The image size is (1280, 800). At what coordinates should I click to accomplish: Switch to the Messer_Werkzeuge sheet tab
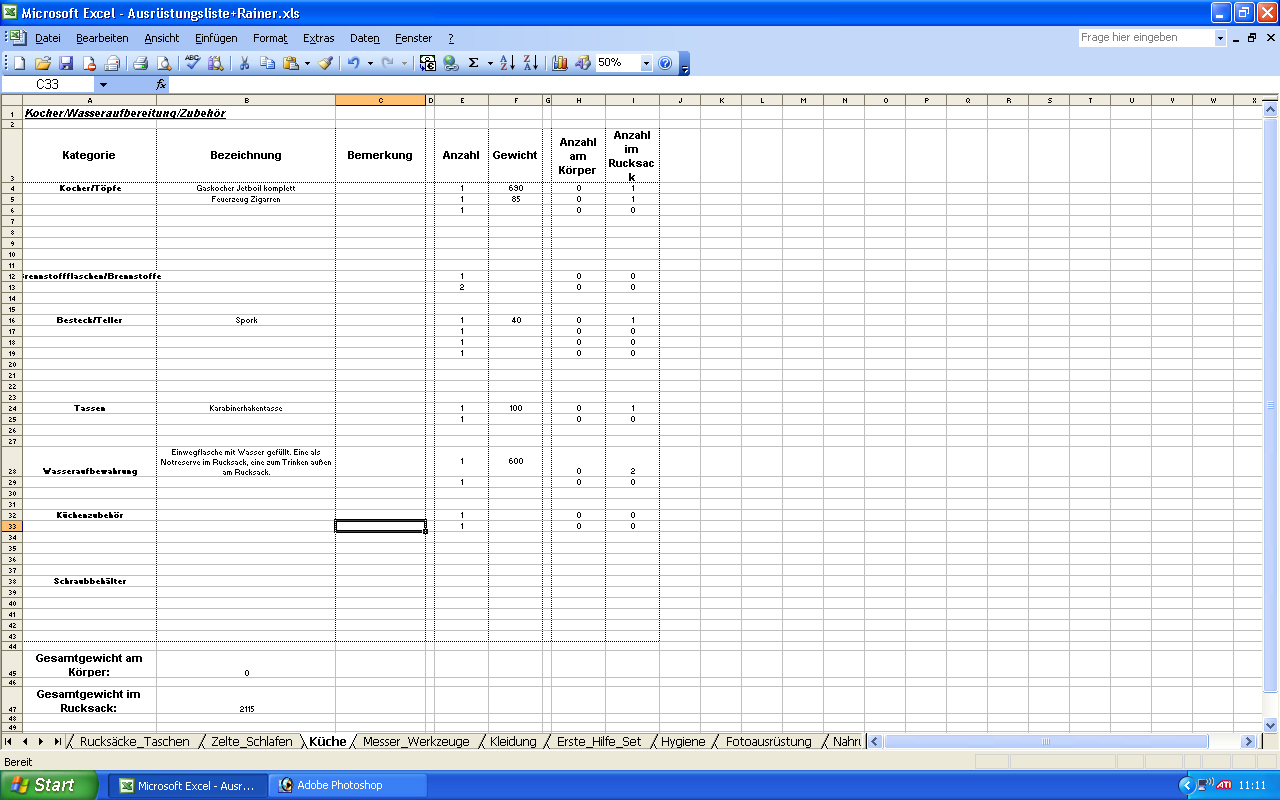coord(415,742)
